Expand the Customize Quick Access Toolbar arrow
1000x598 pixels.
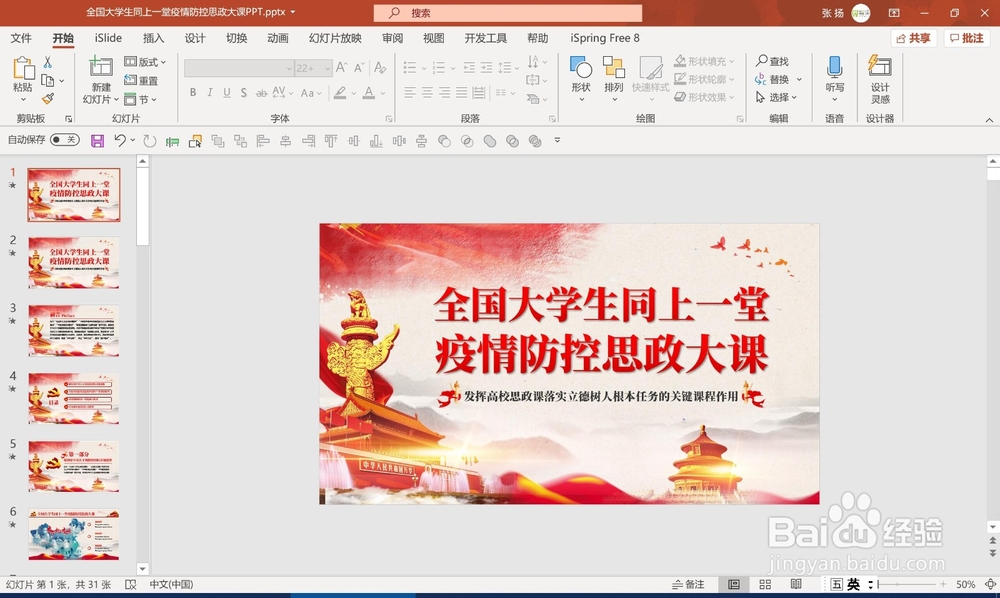[557, 140]
